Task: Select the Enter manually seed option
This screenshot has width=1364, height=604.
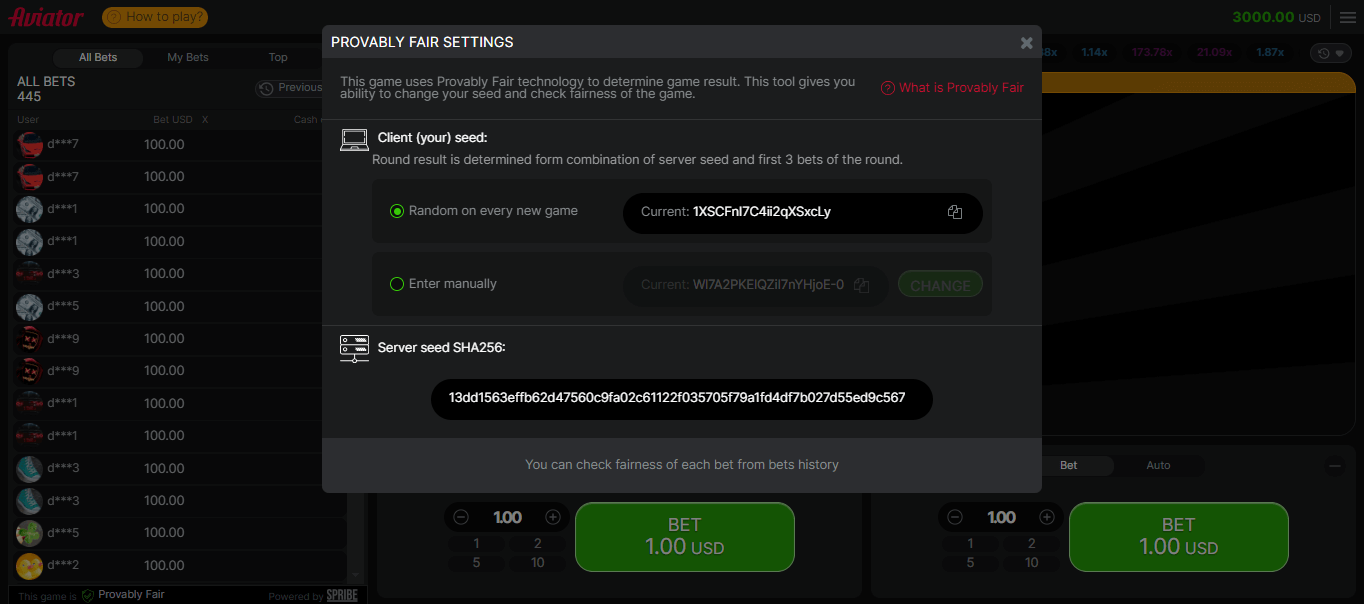Action: (397, 284)
